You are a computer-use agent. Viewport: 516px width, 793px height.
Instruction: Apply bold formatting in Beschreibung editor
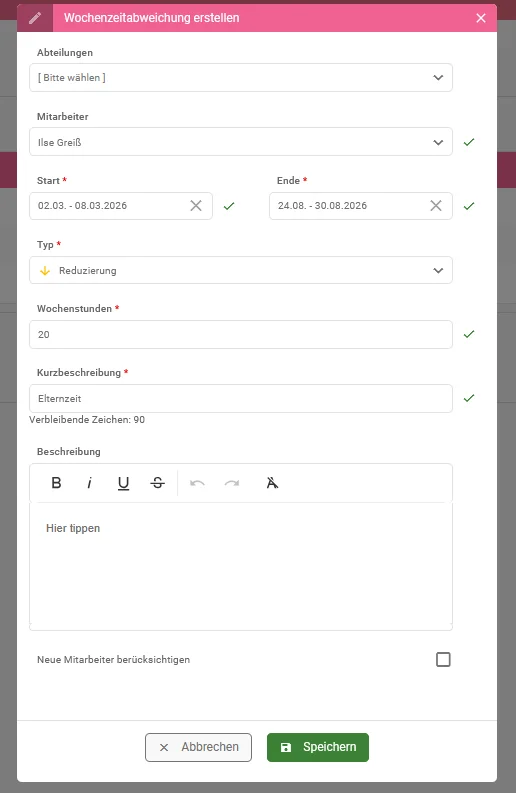(x=56, y=483)
